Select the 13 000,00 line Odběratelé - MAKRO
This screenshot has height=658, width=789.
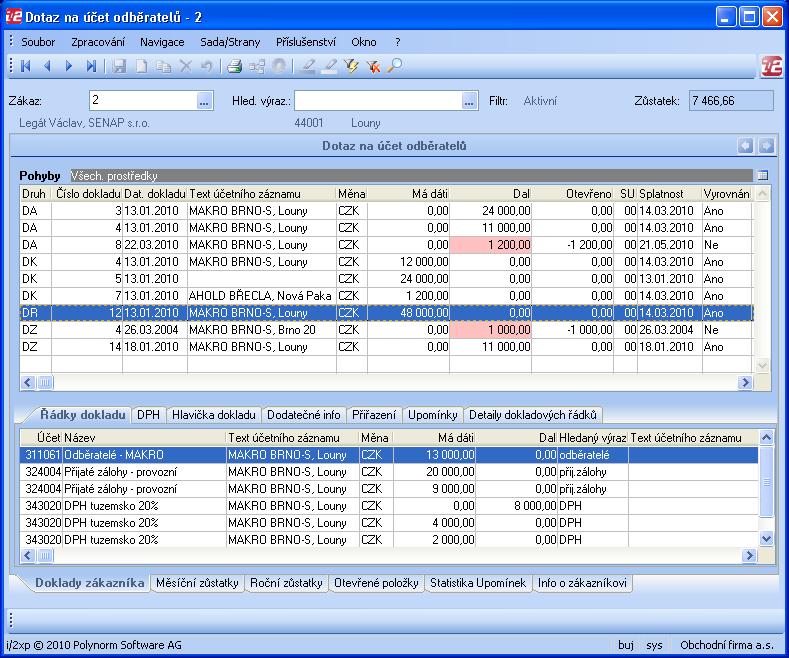click(389, 455)
